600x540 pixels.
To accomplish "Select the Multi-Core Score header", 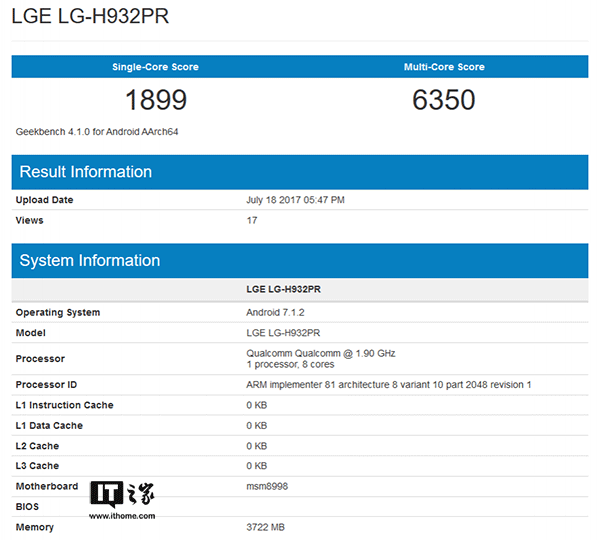I will pyautogui.click(x=443, y=67).
